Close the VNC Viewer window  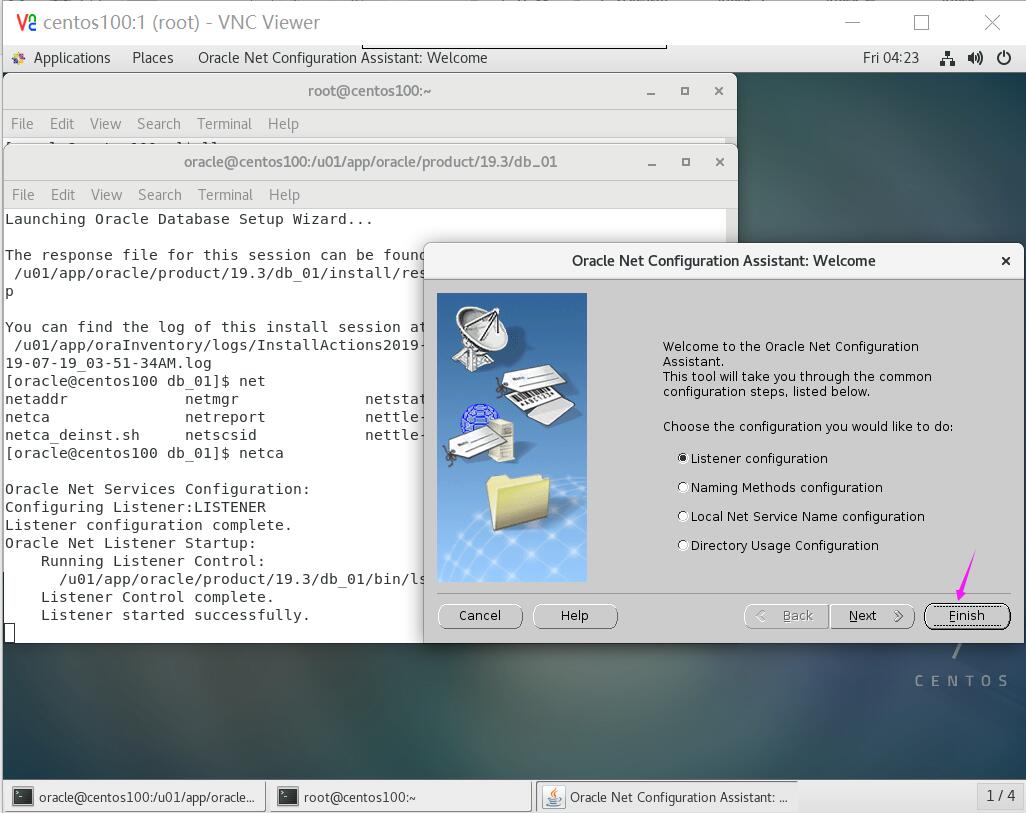pos(992,23)
